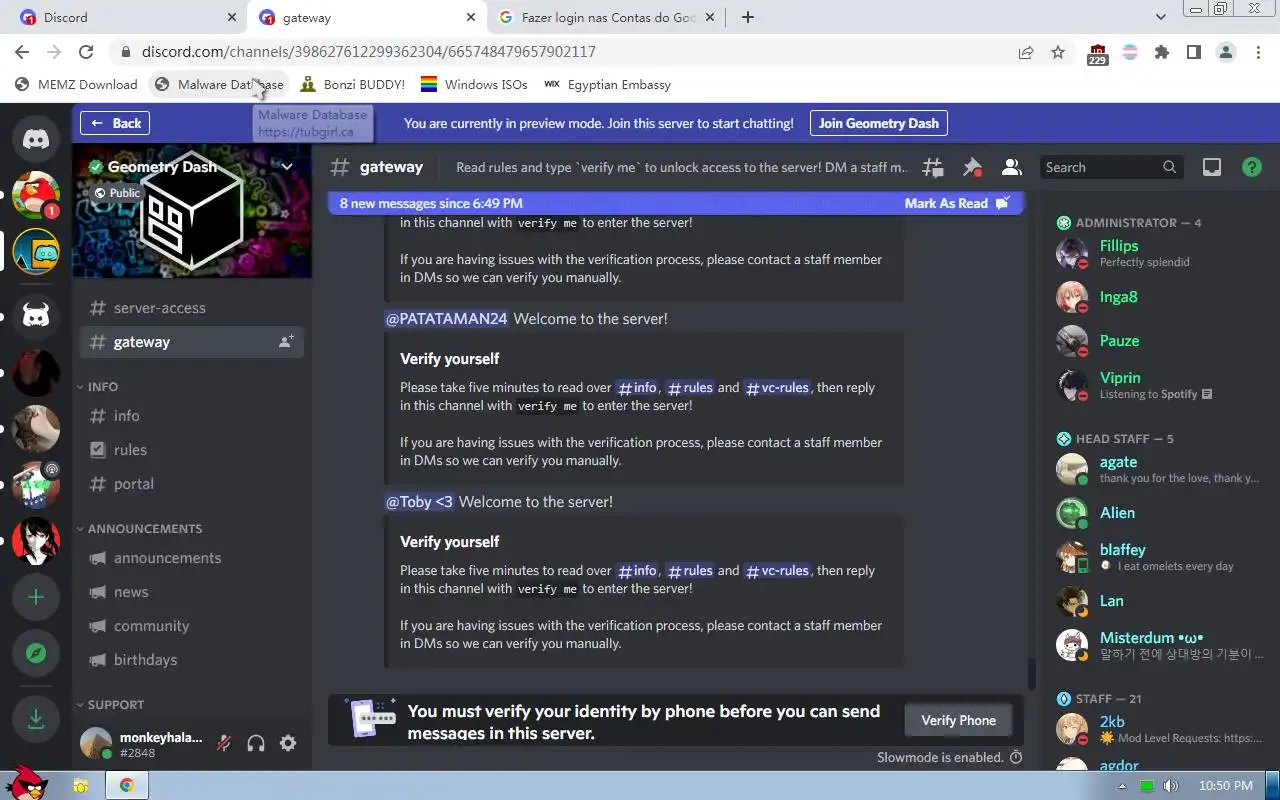1280x800 pixels.
Task: Reload the page in Chrome
Action: point(86,52)
